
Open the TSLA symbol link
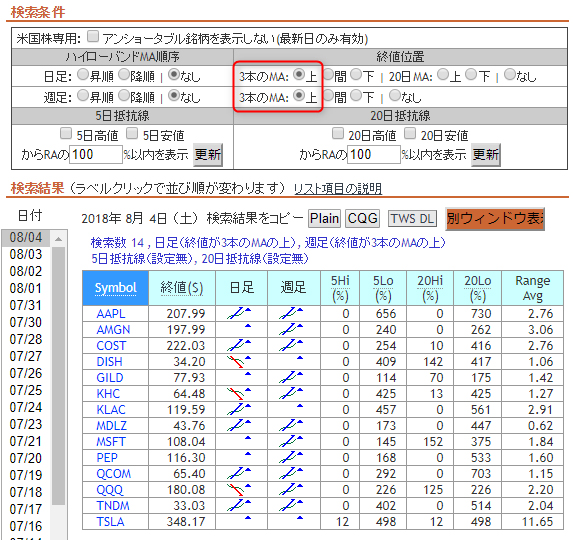pos(110,522)
